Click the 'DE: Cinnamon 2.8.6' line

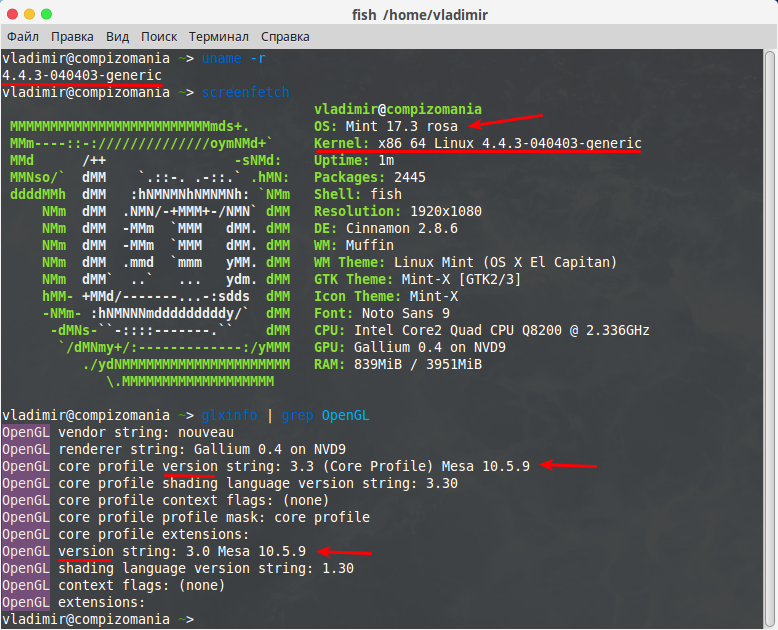click(x=386, y=228)
